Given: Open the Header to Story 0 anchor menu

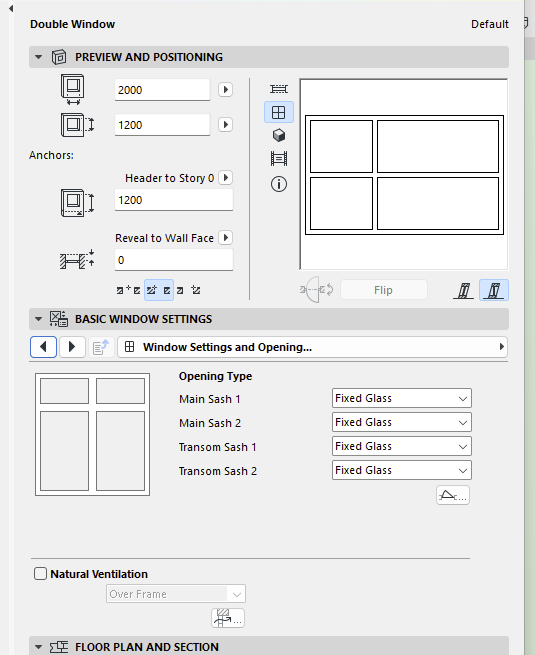Looking at the screenshot, I should tap(226, 178).
